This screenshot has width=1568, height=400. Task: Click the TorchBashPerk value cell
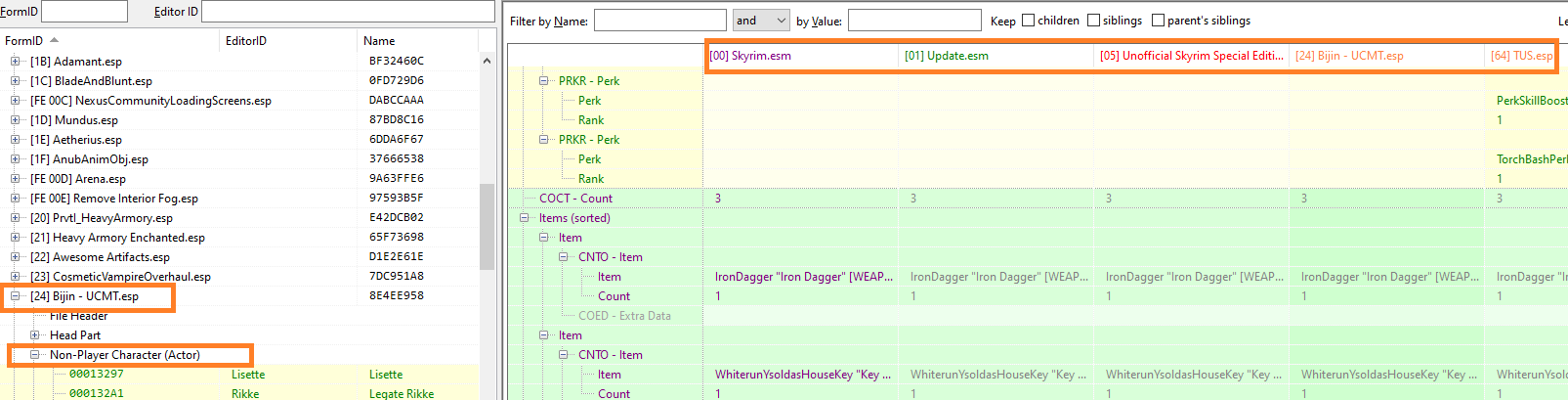pyautogui.click(x=1532, y=159)
